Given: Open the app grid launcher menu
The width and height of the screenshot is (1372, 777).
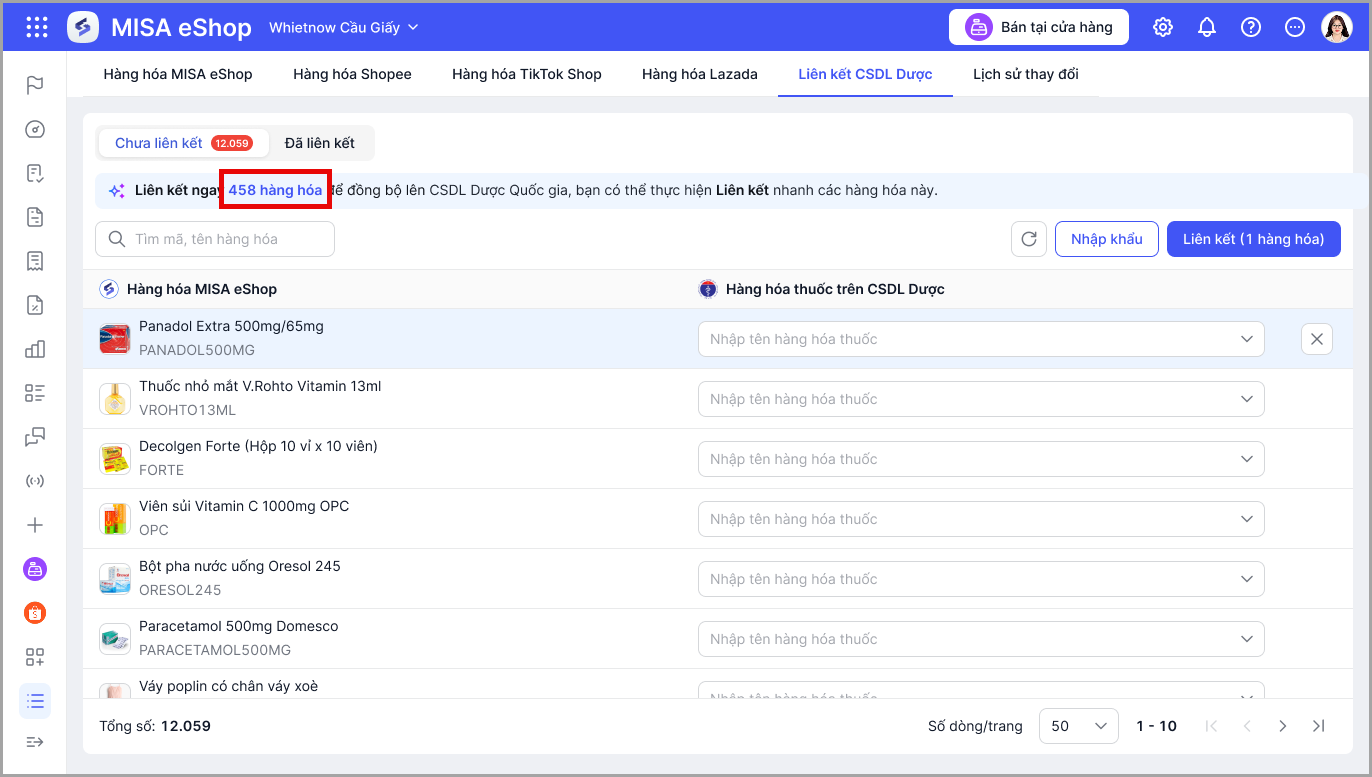Looking at the screenshot, I should point(37,27).
